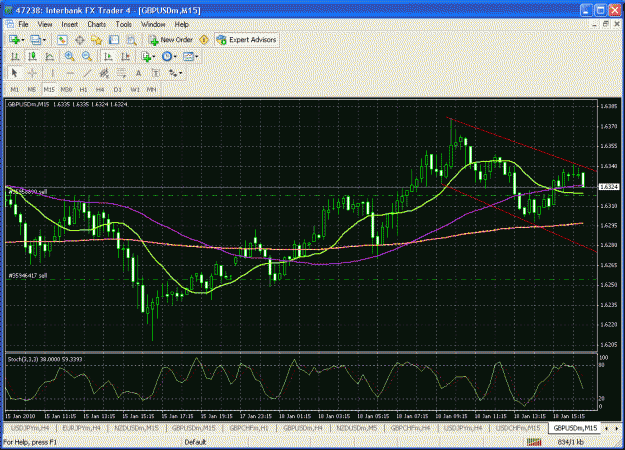Open the File menu
The width and height of the screenshot is (625, 450).
click(x=24, y=24)
